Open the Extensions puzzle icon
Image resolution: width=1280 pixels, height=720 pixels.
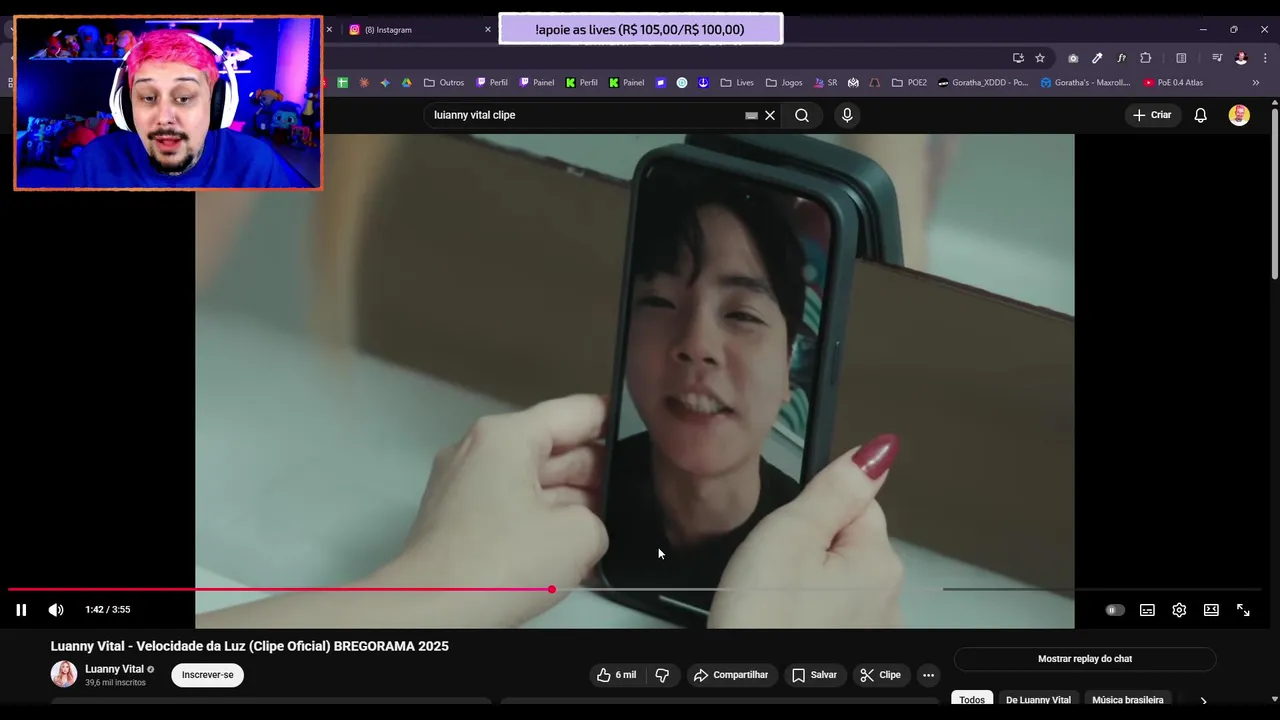[1146, 58]
